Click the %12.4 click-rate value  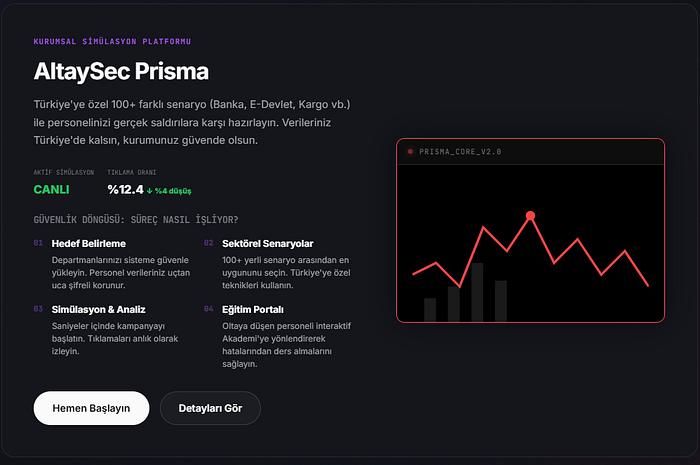[125, 190]
